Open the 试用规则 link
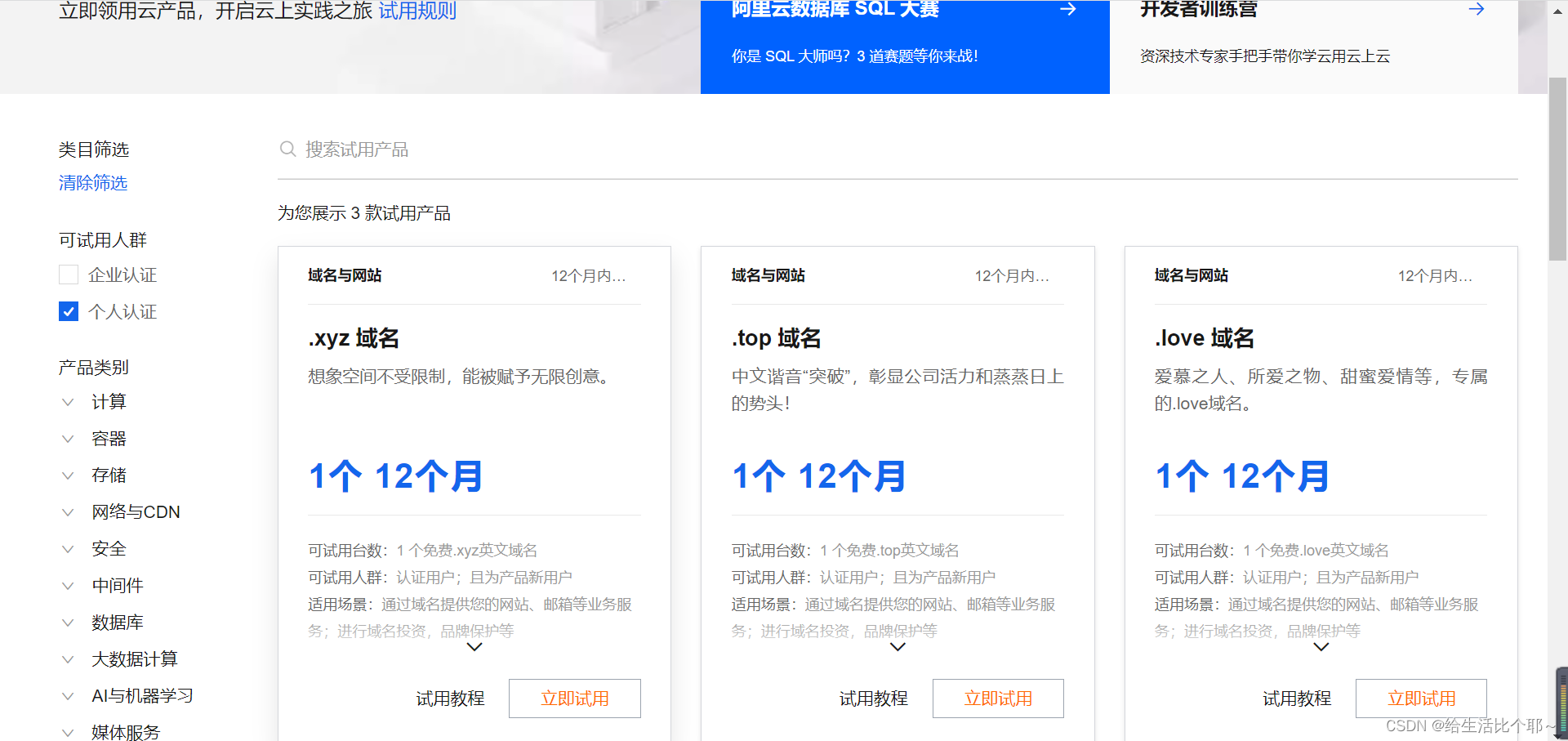1568x741 pixels. point(417,11)
